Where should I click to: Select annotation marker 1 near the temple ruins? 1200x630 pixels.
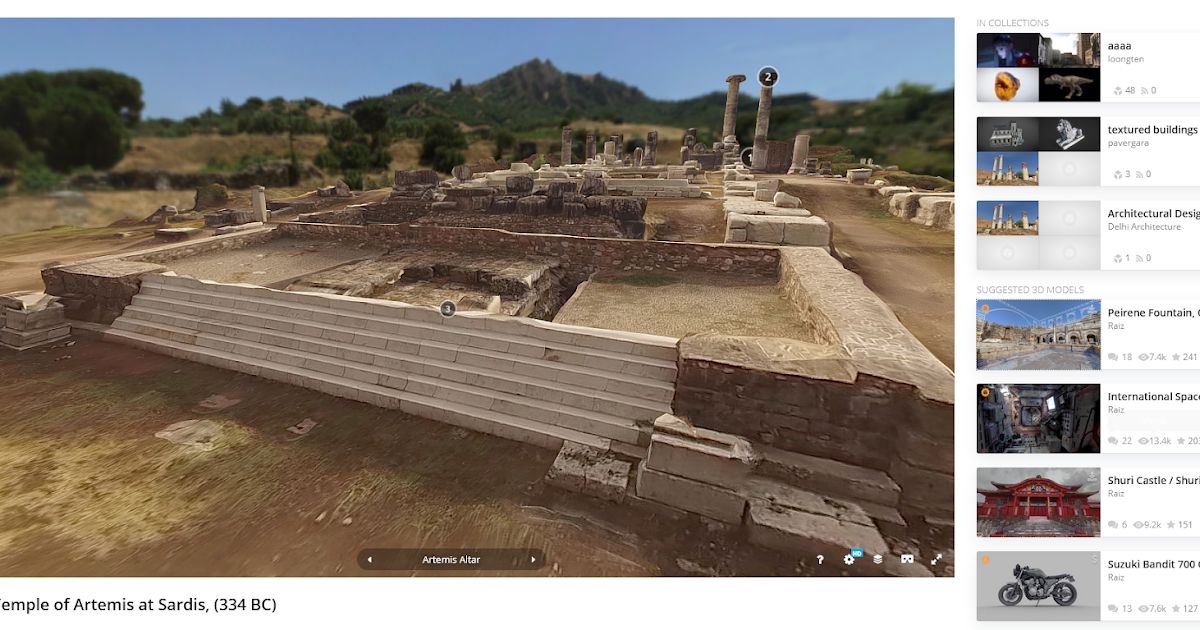click(x=746, y=158)
